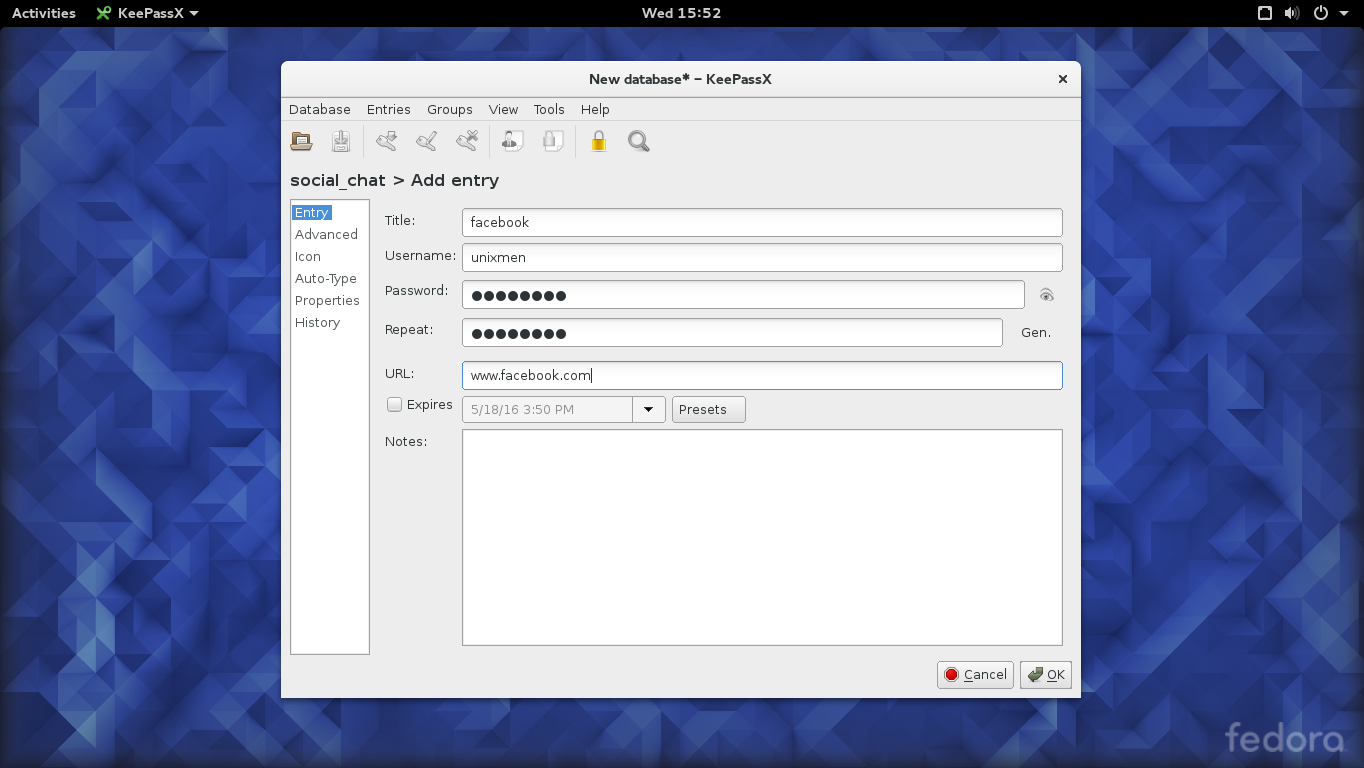Click the Wed 15:52 clock
Viewport: 1364px width, 768px height.
(x=681, y=13)
